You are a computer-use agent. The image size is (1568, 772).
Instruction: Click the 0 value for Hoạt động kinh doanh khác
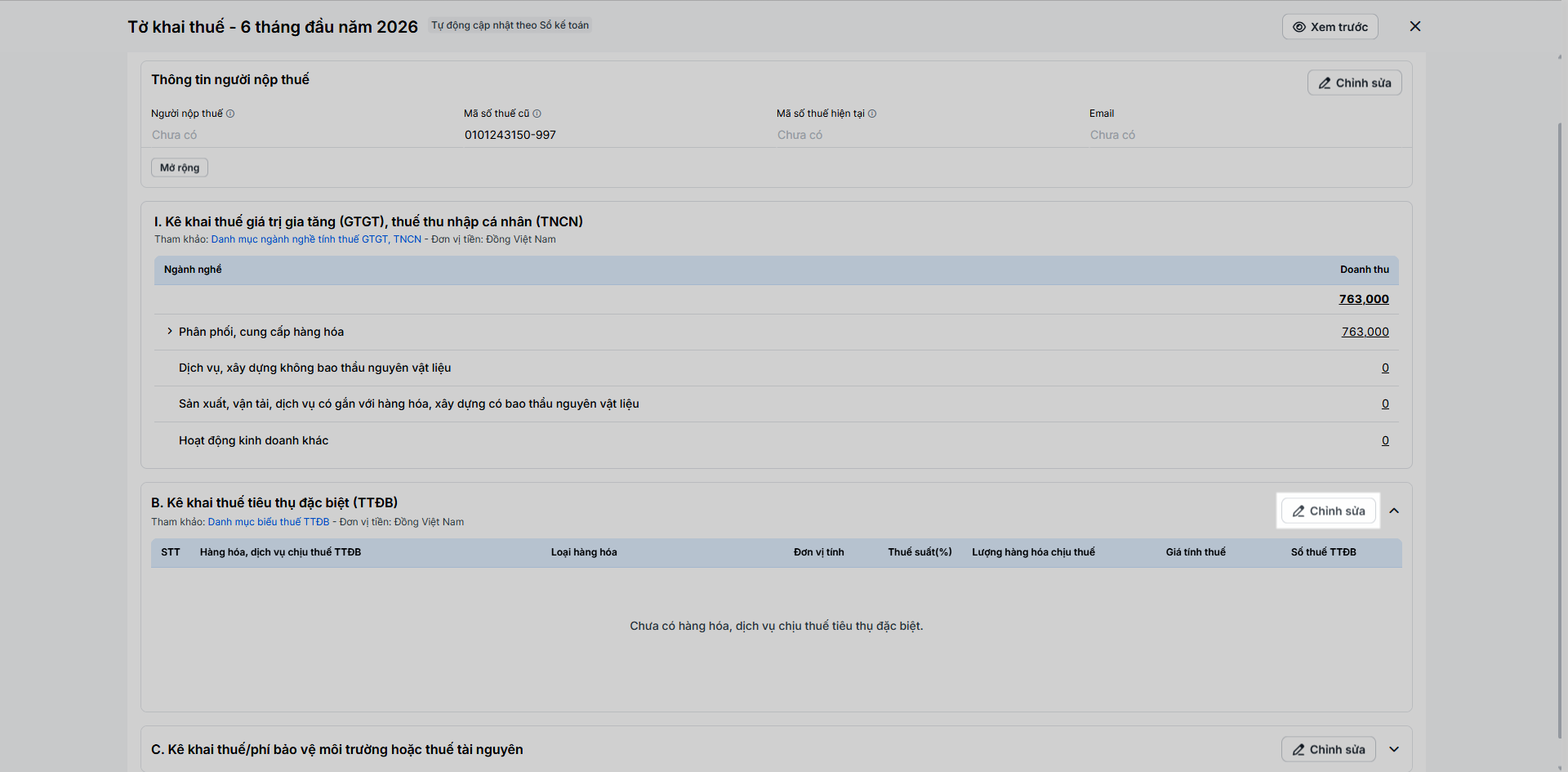click(x=1385, y=440)
